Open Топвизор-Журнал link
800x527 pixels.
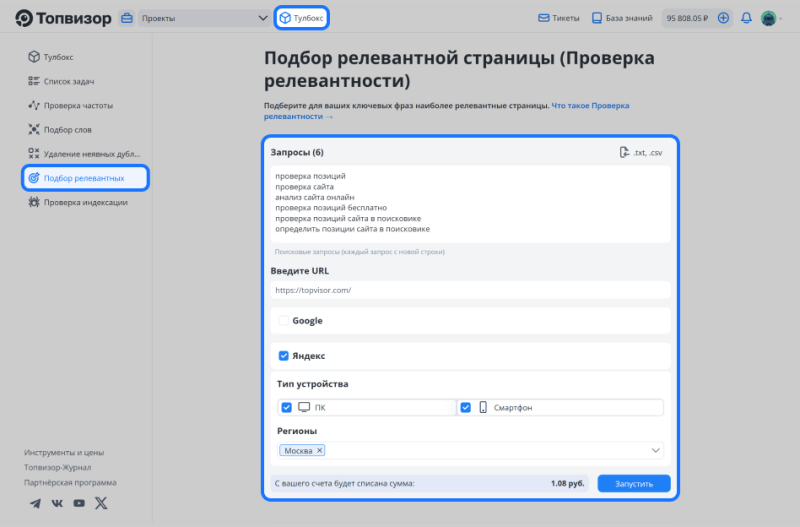click(58, 467)
